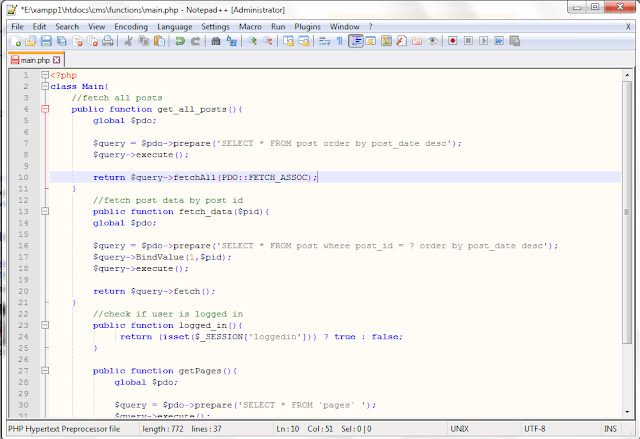This screenshot has width=640, height=439.
Task: Open Find with the binoculars icon
Action: 216,41
